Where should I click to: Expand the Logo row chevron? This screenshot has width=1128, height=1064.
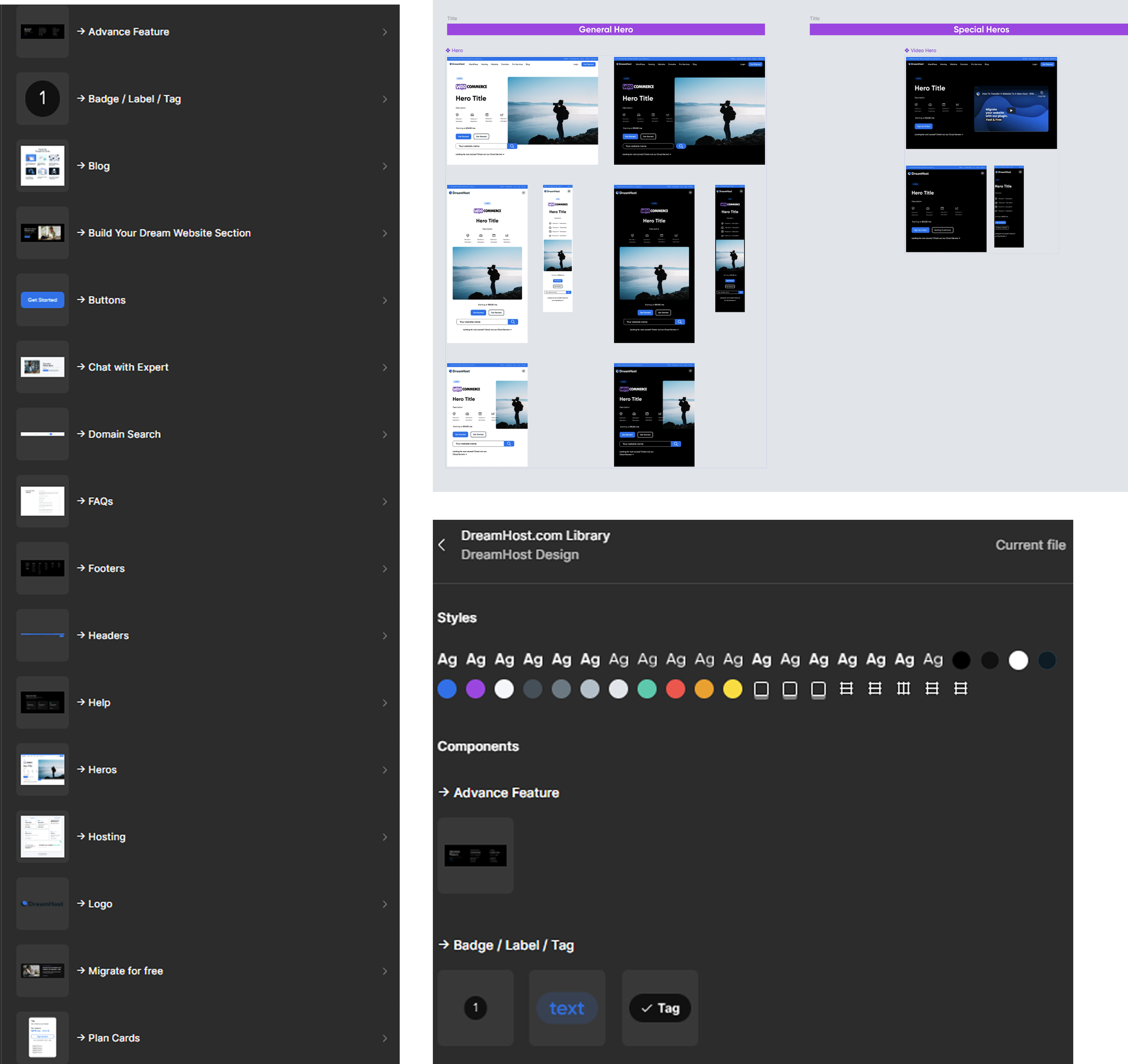coord(385,904)
